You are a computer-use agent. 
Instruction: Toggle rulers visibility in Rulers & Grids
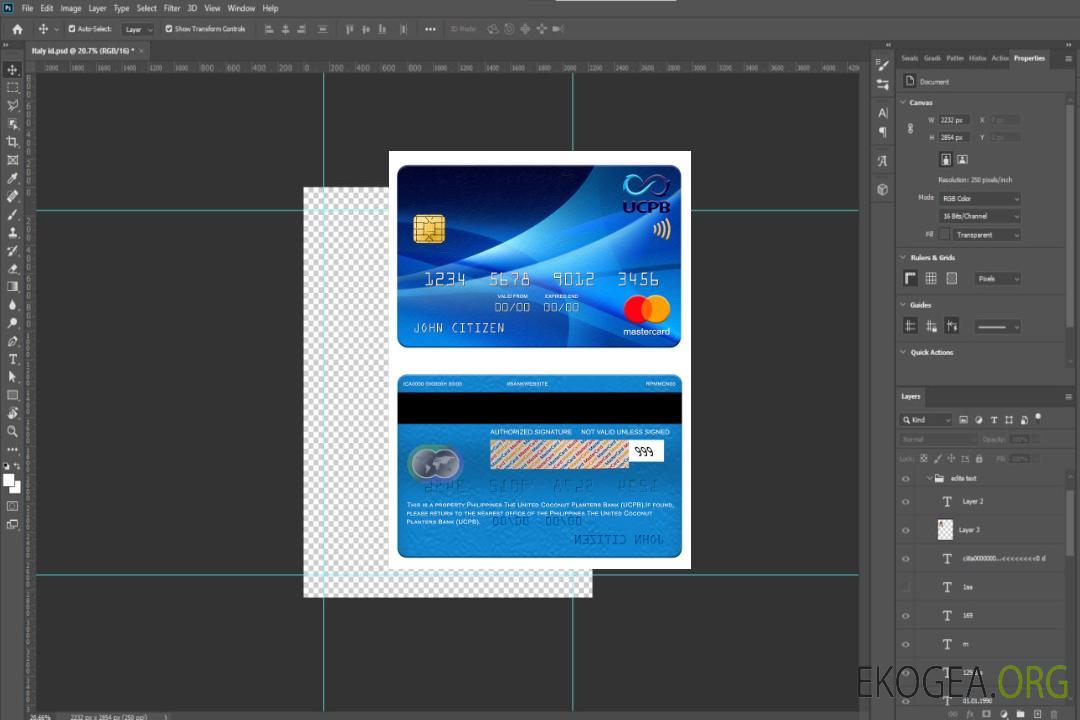click(x=910, y=278)
